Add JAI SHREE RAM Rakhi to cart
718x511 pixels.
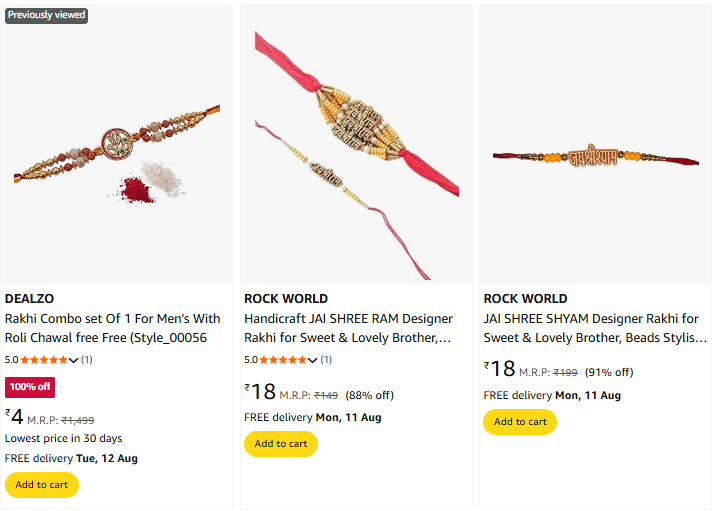coord(281,444)
